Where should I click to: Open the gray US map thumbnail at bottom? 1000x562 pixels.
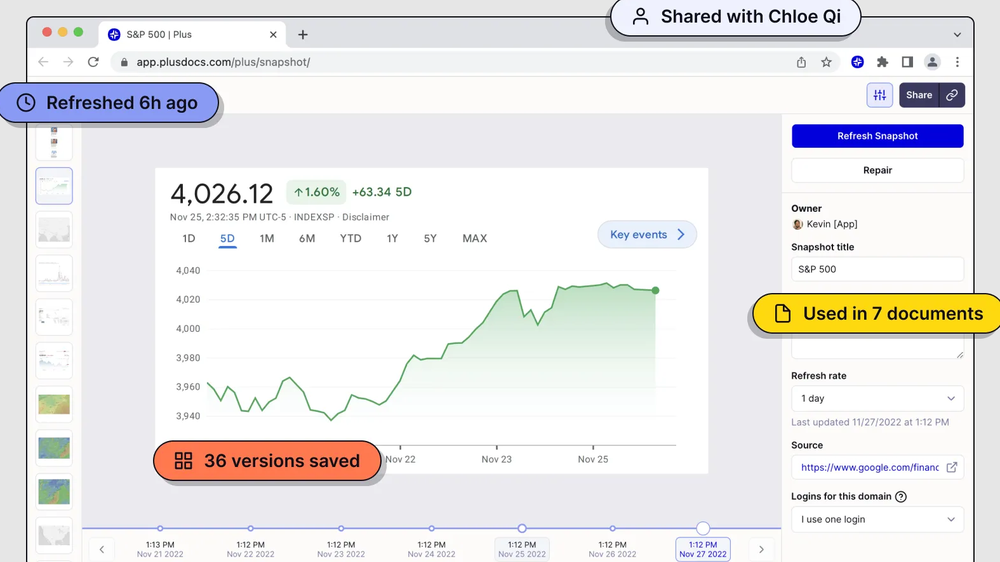pyautogui.click(x=54, y=535)
